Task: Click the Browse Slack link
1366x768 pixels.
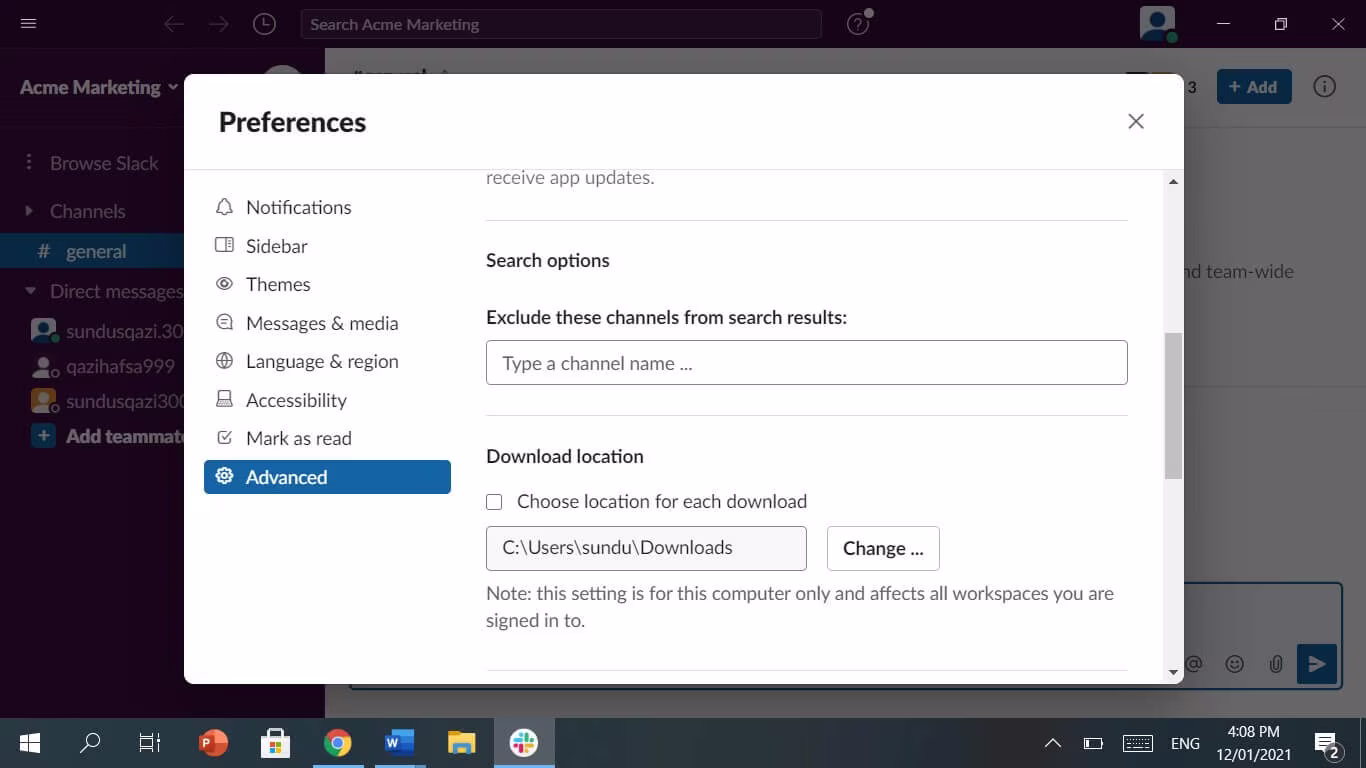Action: 104,163
